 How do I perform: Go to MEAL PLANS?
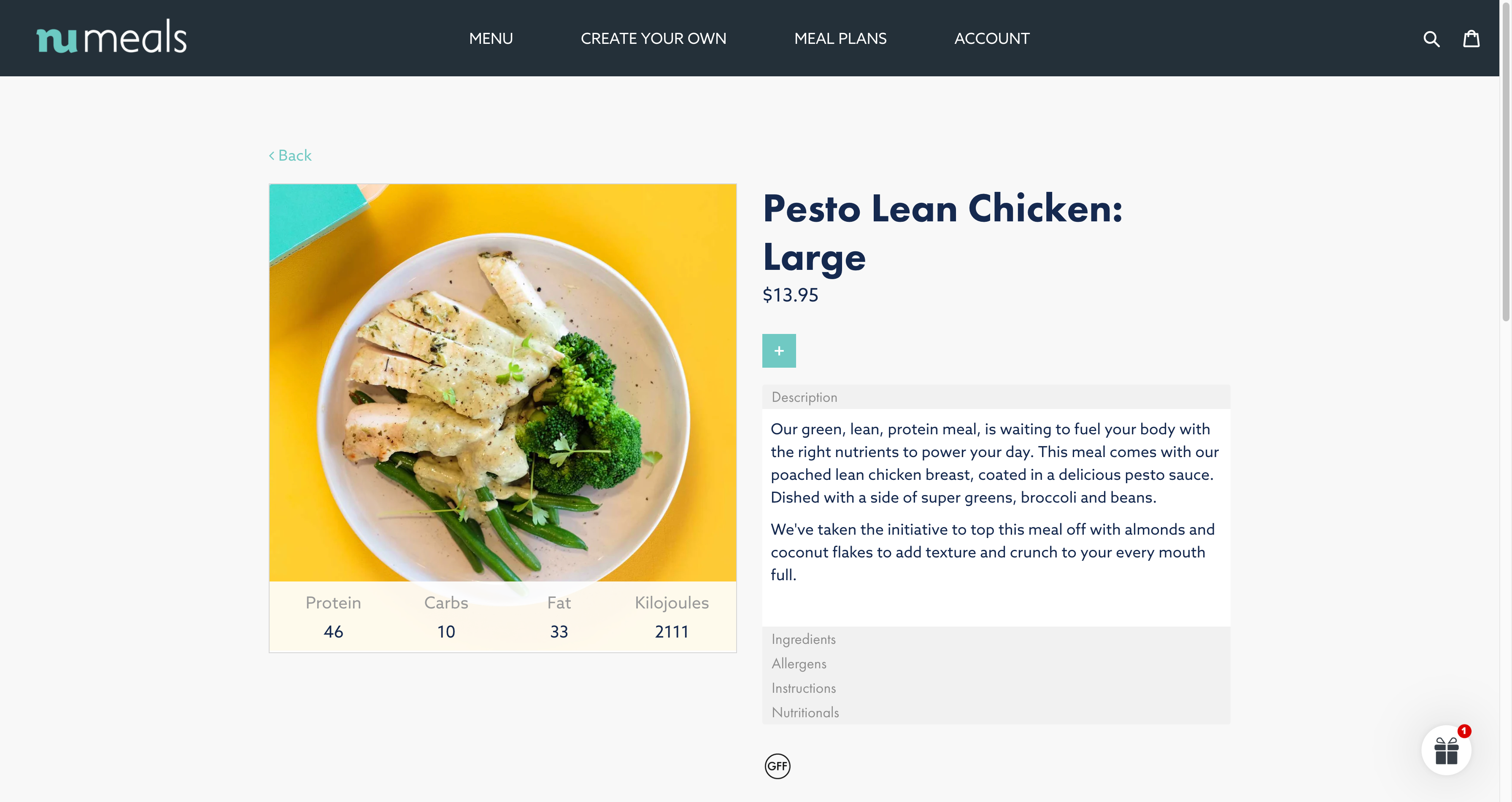[840, 39]
